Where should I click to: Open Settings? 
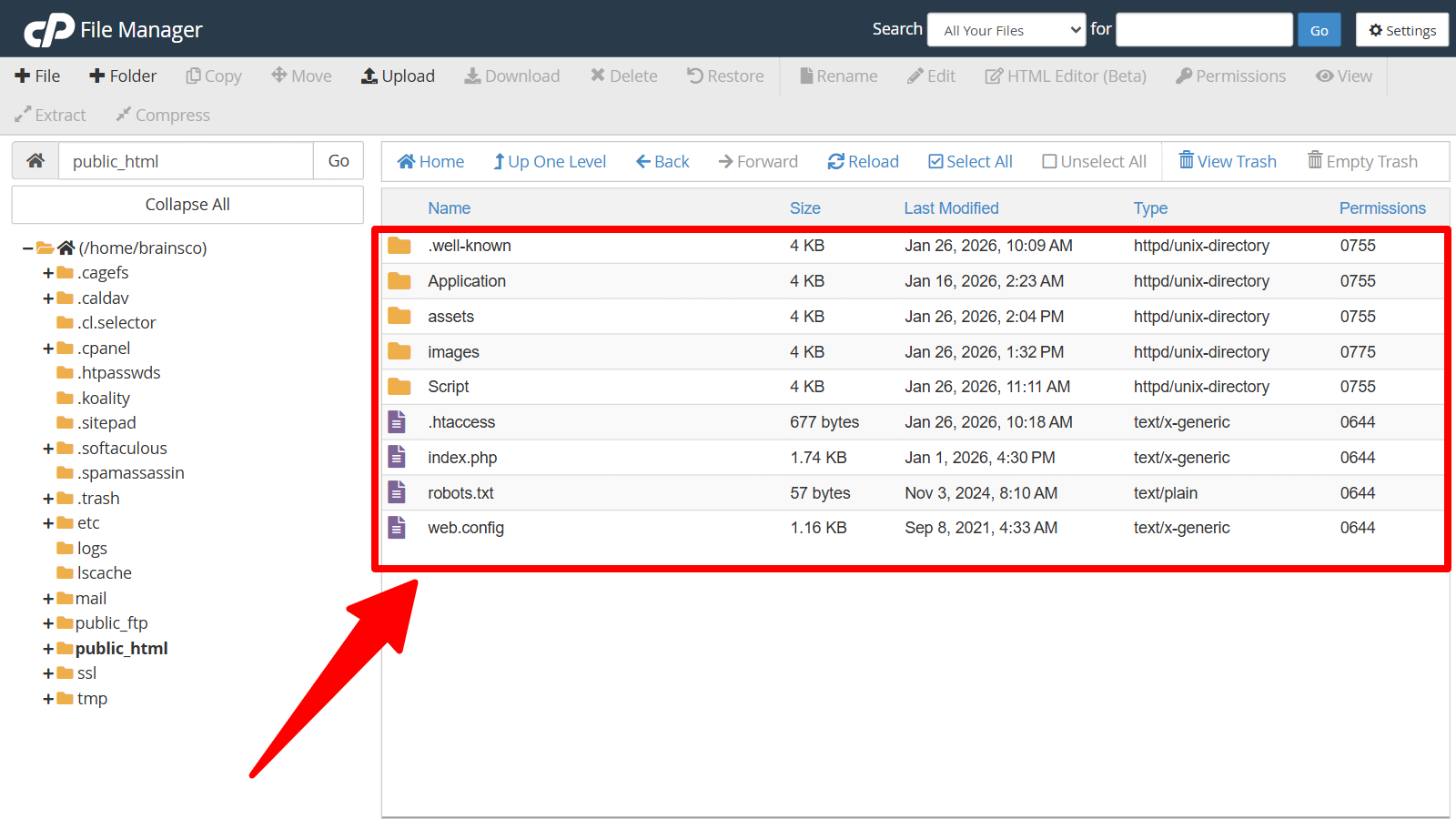[1402, 30]
